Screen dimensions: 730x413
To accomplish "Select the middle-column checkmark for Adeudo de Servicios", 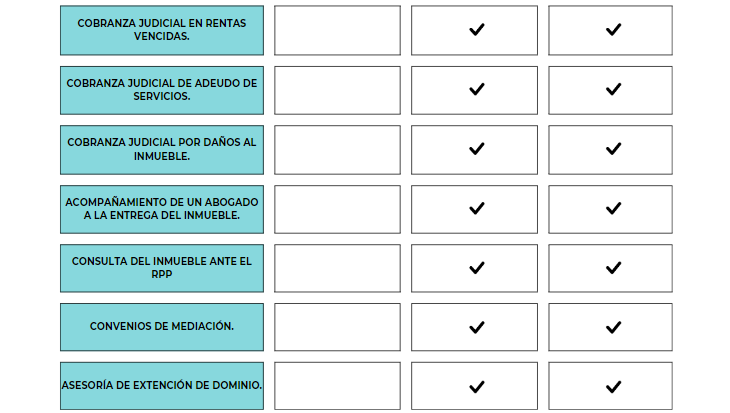I will click(476, 89).
